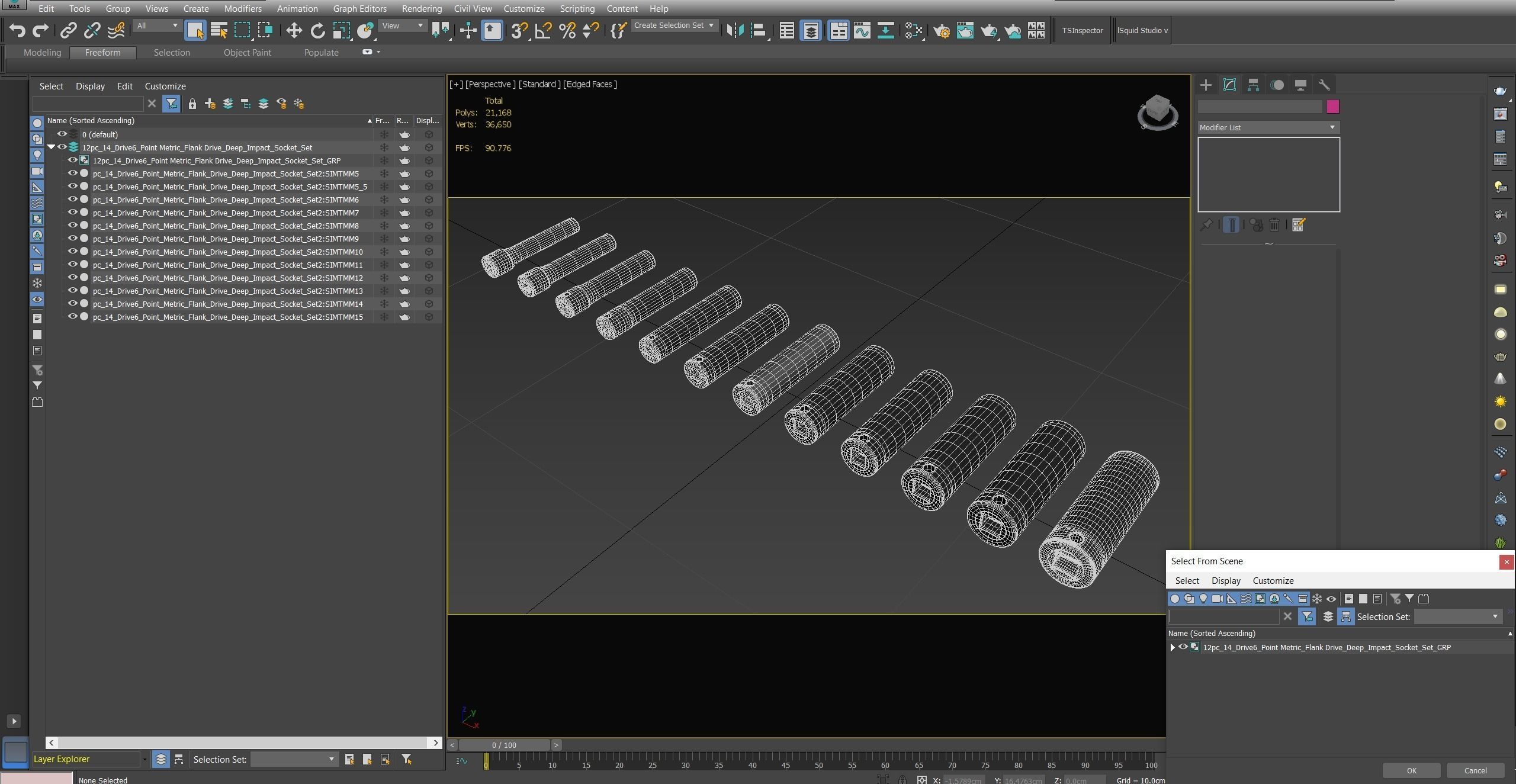Click the Layer Explorer horizontal scrollbar
The width and height of the screenshot is (1516, 784).
tap(244, 743)
